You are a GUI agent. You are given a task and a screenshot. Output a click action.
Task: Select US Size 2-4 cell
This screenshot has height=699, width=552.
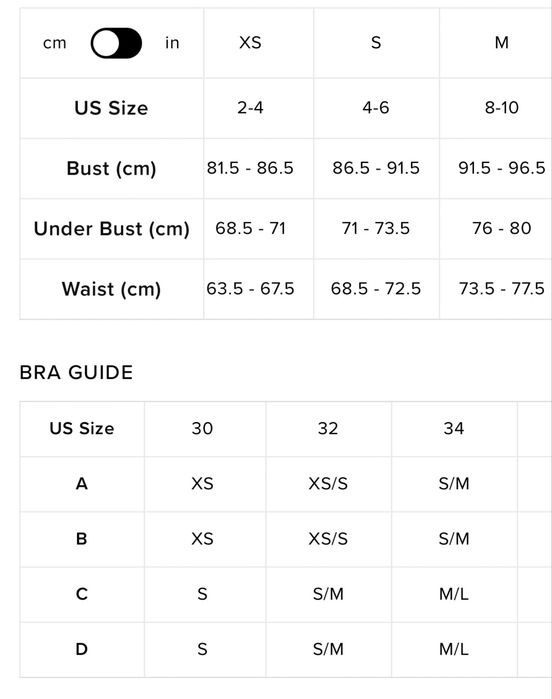pos(250,107)
